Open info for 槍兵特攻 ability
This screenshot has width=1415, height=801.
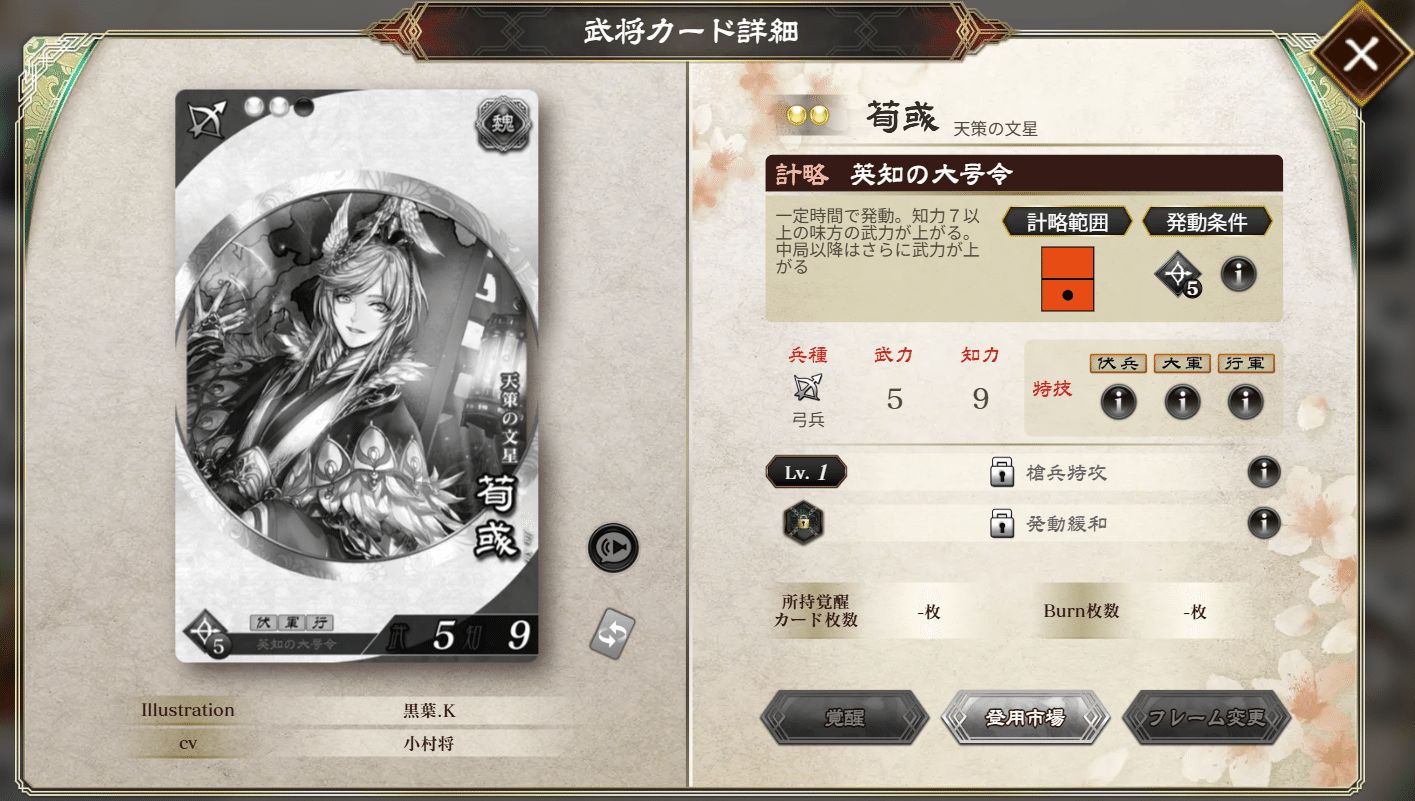click(x=1264, y=472)
